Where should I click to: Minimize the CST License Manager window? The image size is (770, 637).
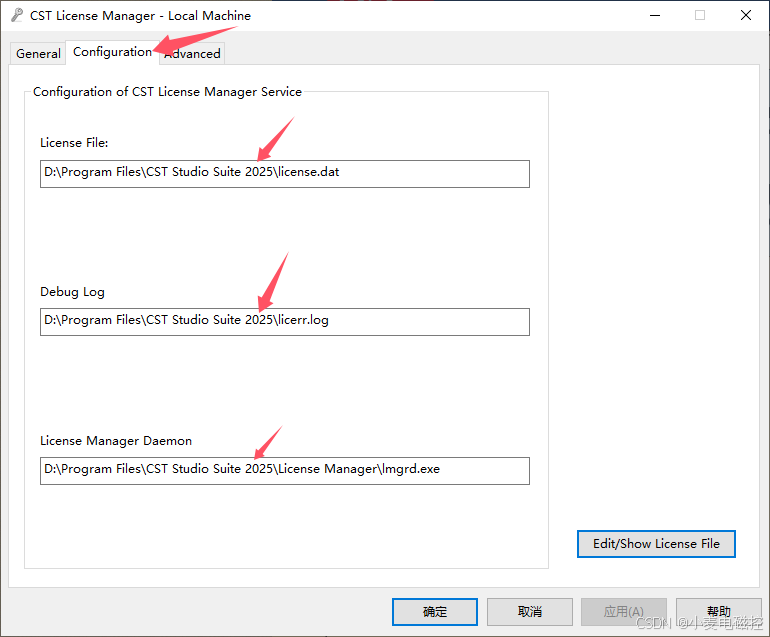[x=655, y=15]
